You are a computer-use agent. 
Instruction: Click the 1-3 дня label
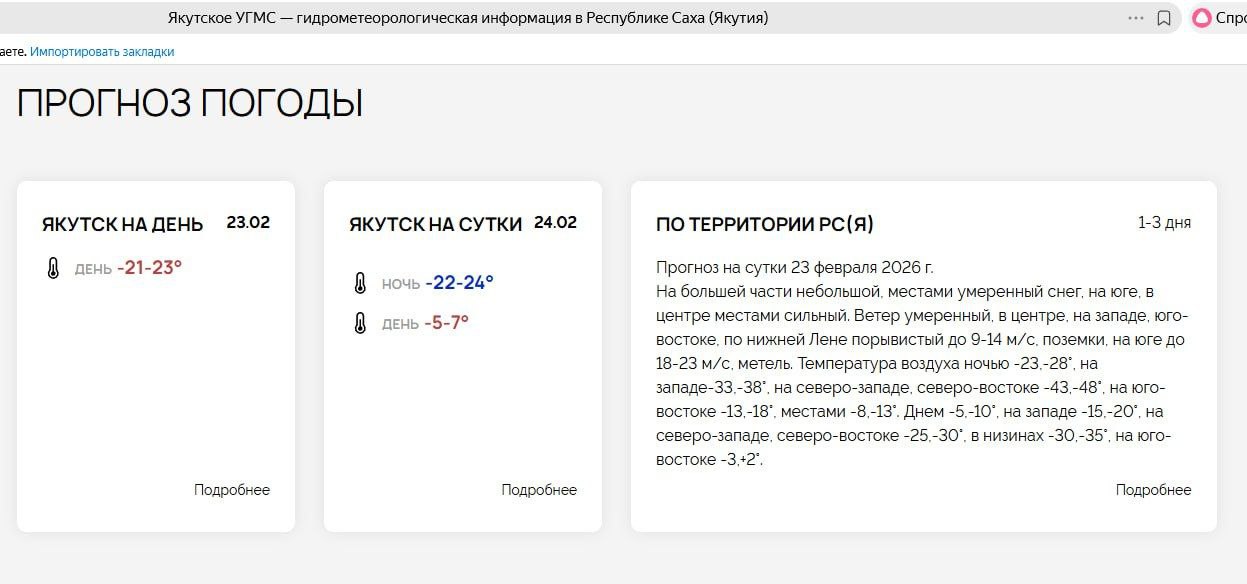click(x=1164, y=223)
